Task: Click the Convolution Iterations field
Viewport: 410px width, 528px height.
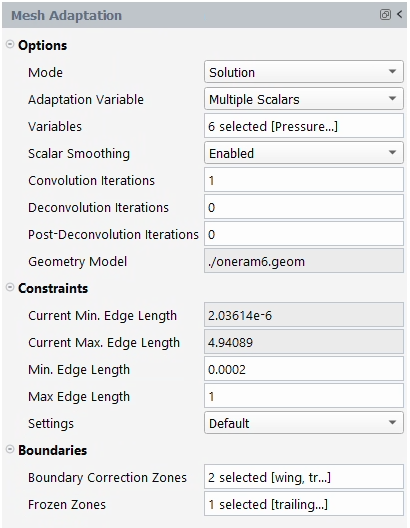Action: 304,180
